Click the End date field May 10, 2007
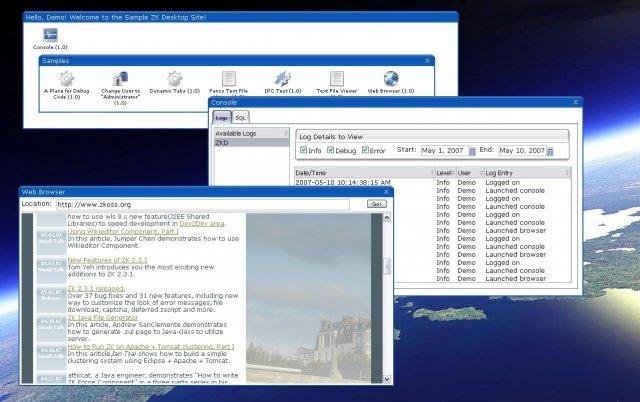The height and width of the screenshot is (402, 640). (x=522, y=151)
